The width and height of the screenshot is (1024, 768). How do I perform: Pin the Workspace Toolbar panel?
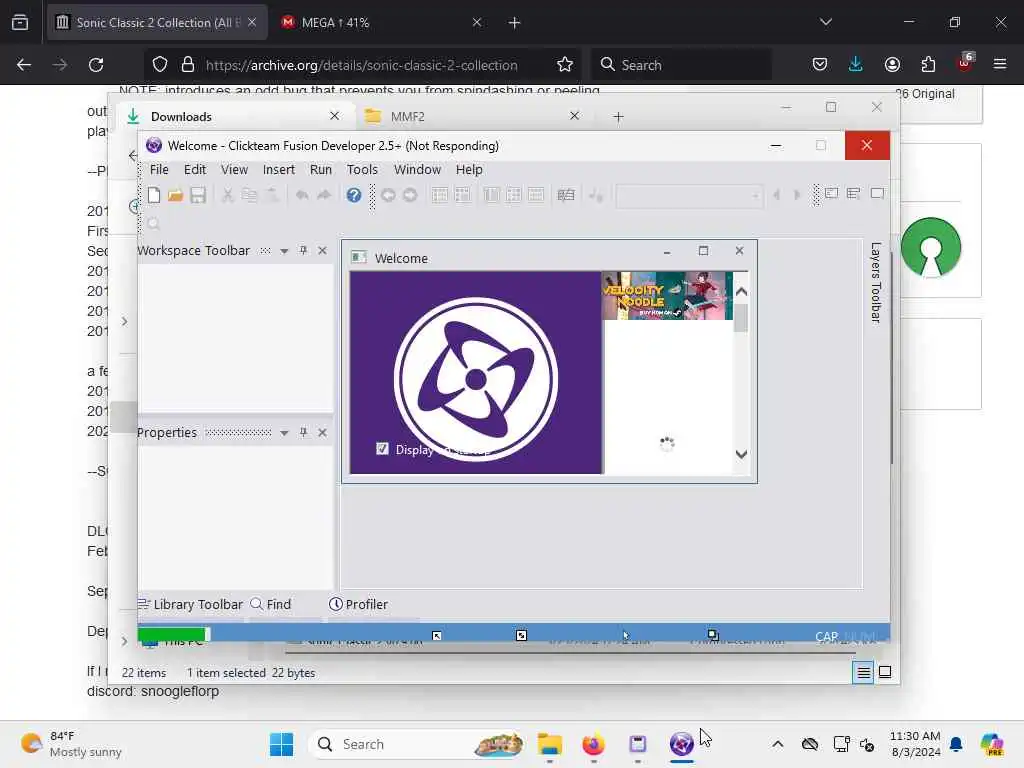(x=303, y=250)
